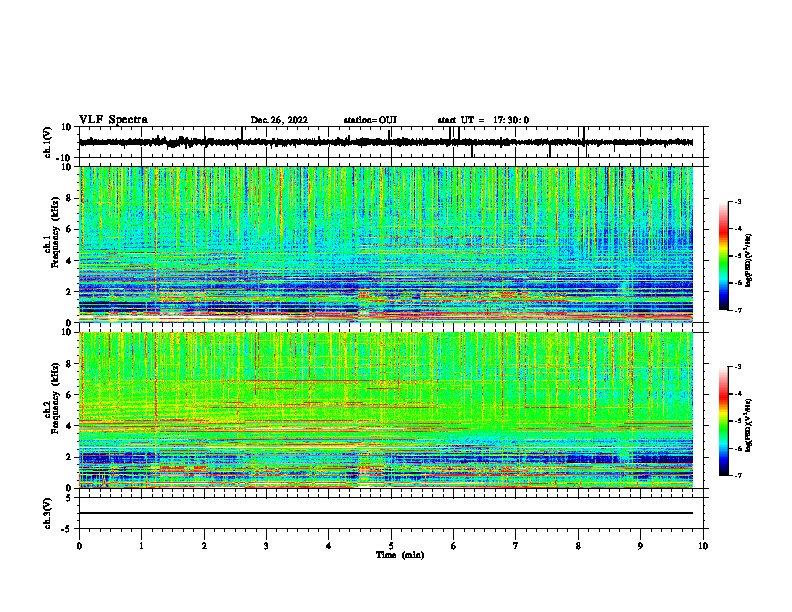Select the date "Dec. 26, 2022"
The height and width of the screenshot is (612, 792).
[x=279, y=120]
